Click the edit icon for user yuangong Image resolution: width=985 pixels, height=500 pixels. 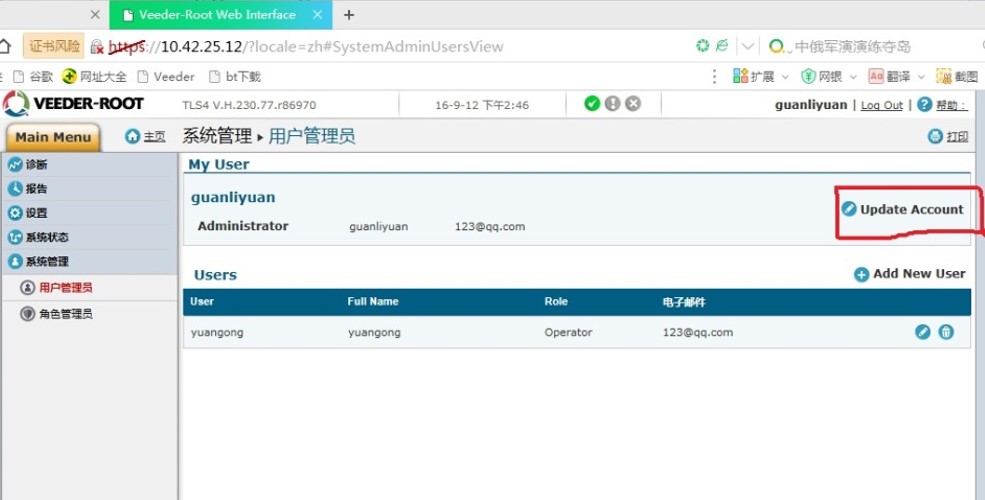click(x=923, y=332)
